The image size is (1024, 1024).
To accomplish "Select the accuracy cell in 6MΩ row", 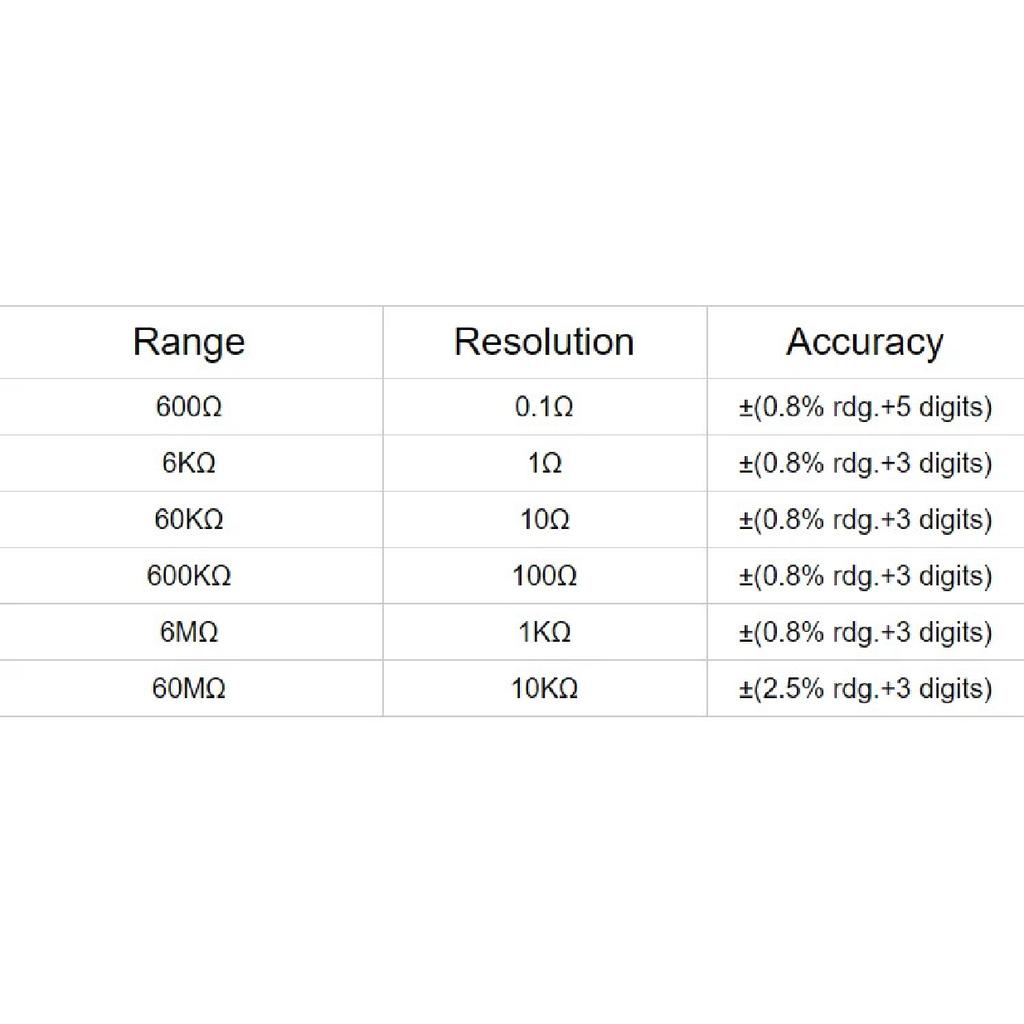I will coord(865,632).
